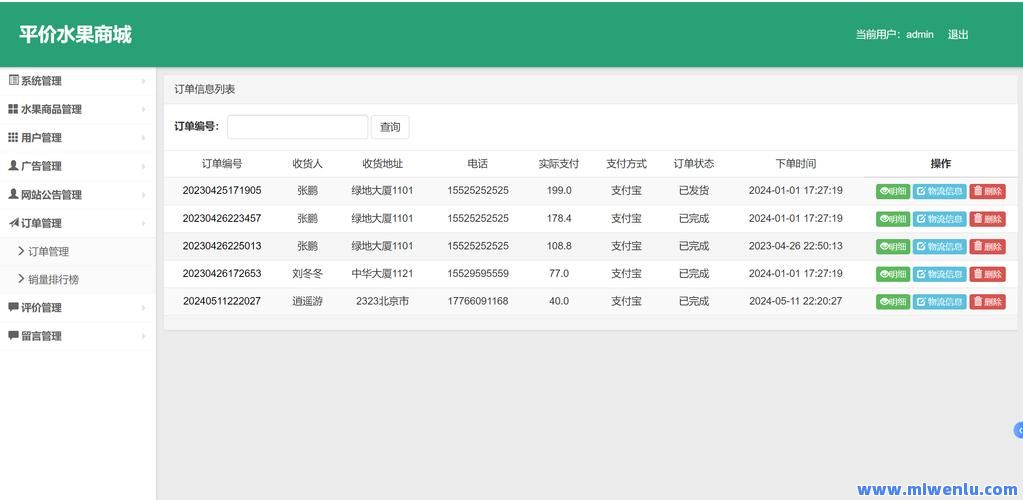
Task: View 明细 for order 20240511222027
Action: point(893,302)
